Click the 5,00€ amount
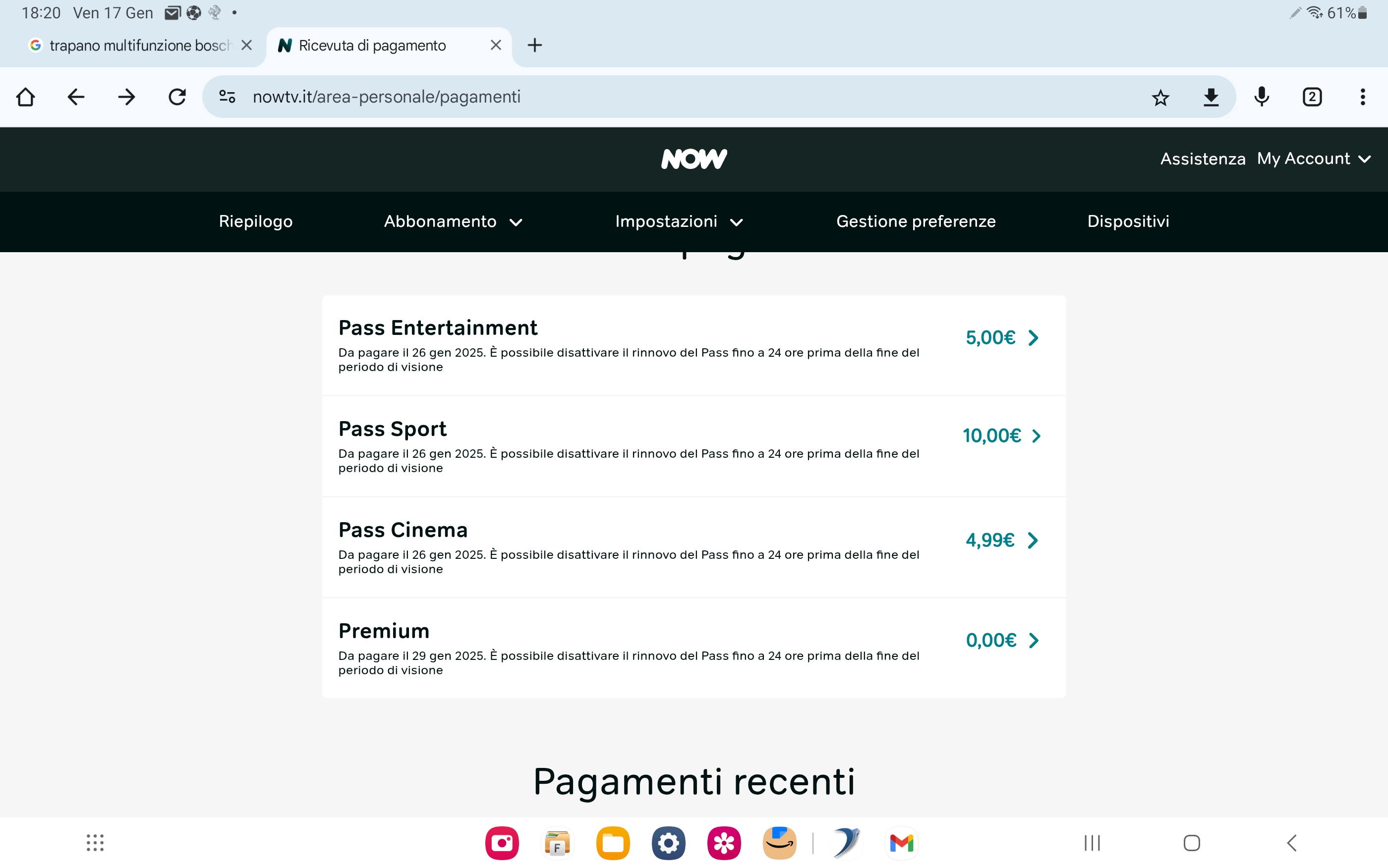1388x868 pixels. [x=990, y=338]
